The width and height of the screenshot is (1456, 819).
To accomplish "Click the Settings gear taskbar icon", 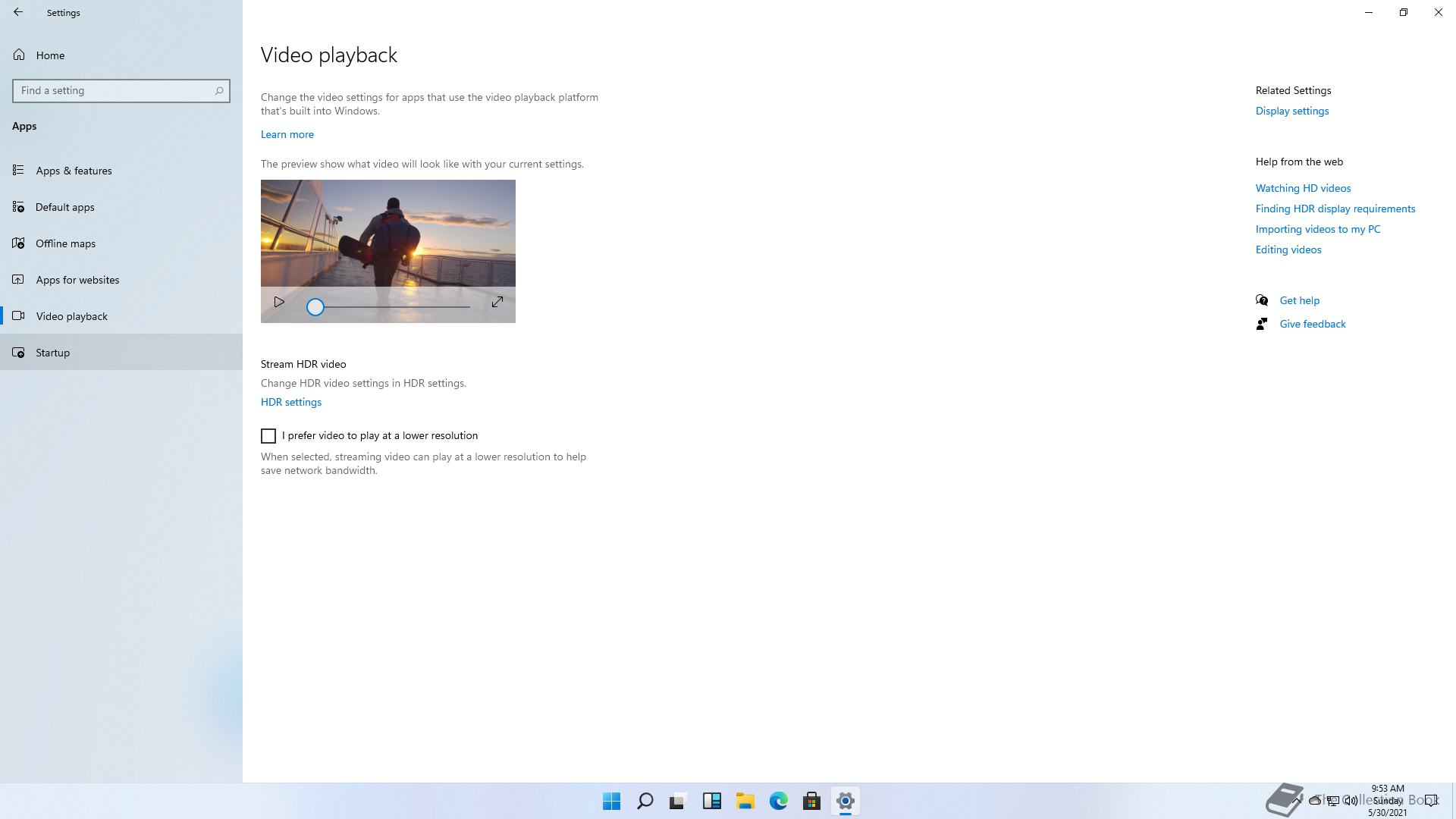I will [845, 801].
